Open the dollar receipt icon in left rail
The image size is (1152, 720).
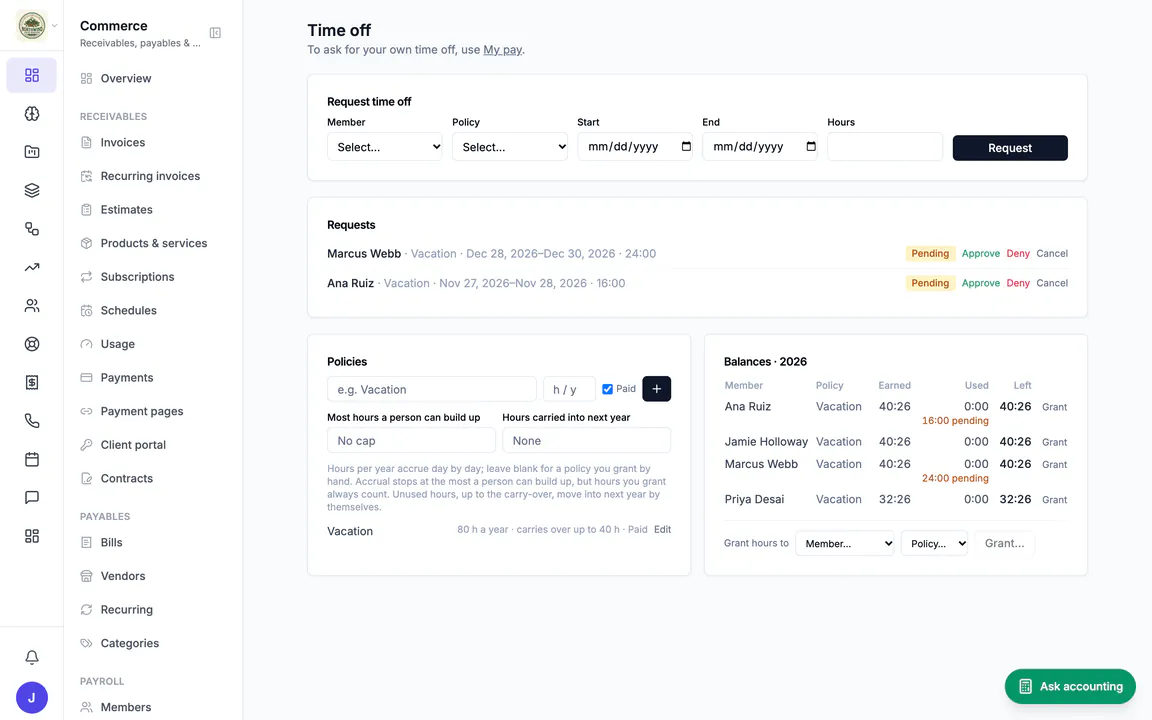[x=32, y=382]
